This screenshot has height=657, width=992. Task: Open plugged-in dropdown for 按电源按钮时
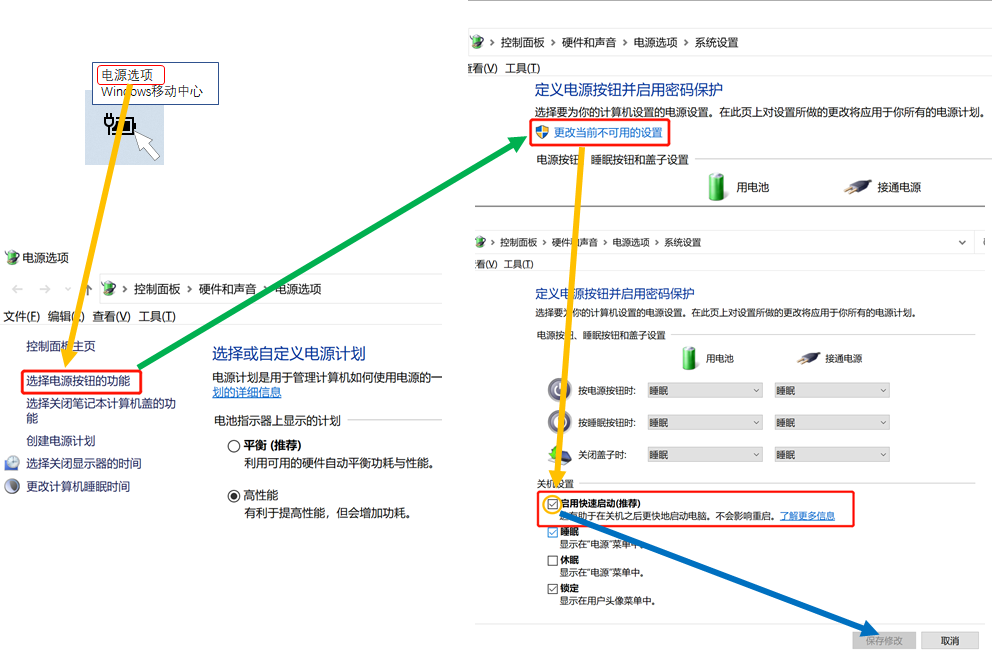click(x=832, y=391)
